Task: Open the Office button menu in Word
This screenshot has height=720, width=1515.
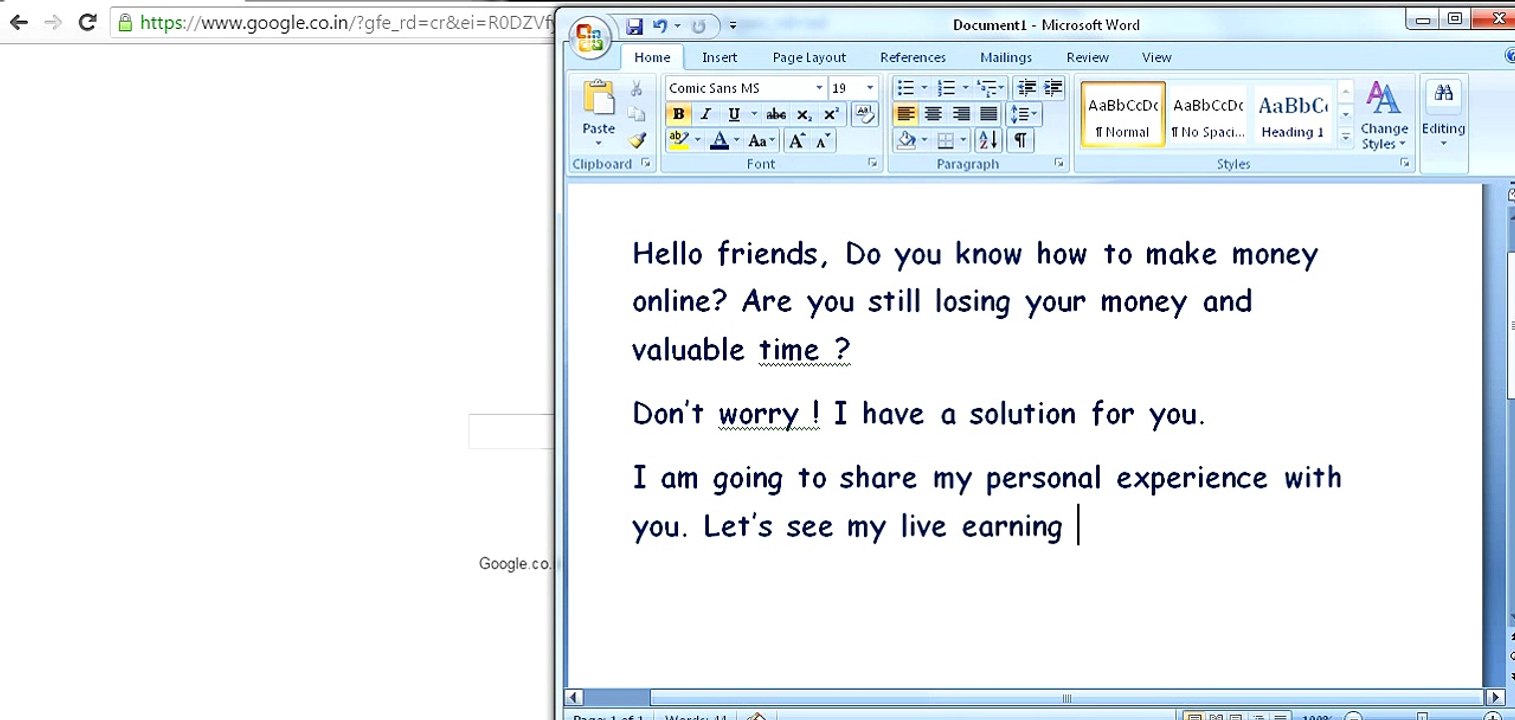Action: click(590, 37)
